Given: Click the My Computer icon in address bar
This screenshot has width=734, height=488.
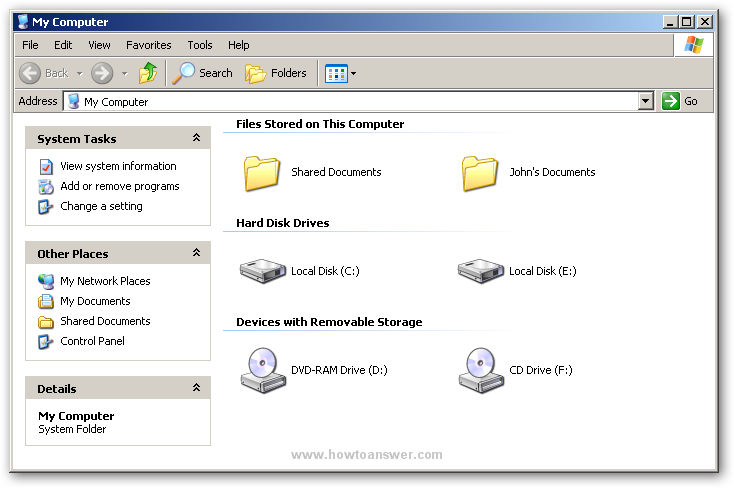Looking at the screenshot, I should tap(73, 101).
